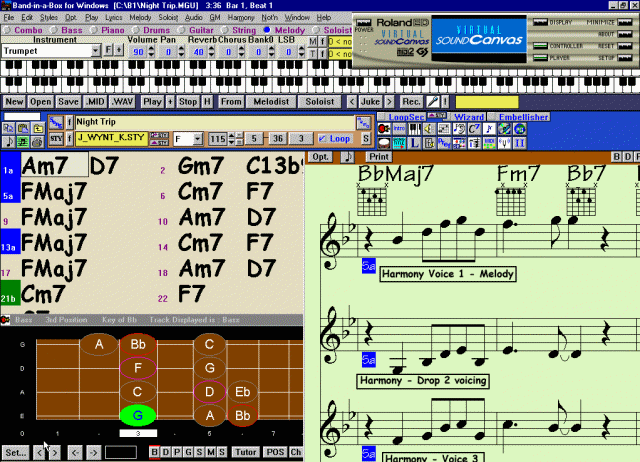Select the Drums radio button

tap(136, 30)
